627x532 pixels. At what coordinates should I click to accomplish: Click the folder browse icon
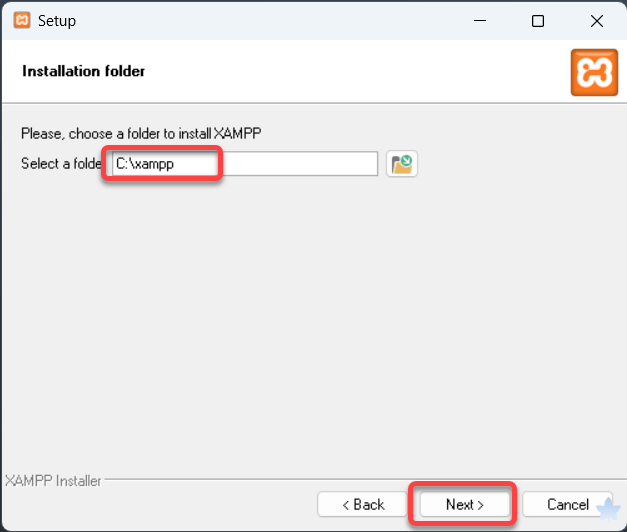point(402,164)
